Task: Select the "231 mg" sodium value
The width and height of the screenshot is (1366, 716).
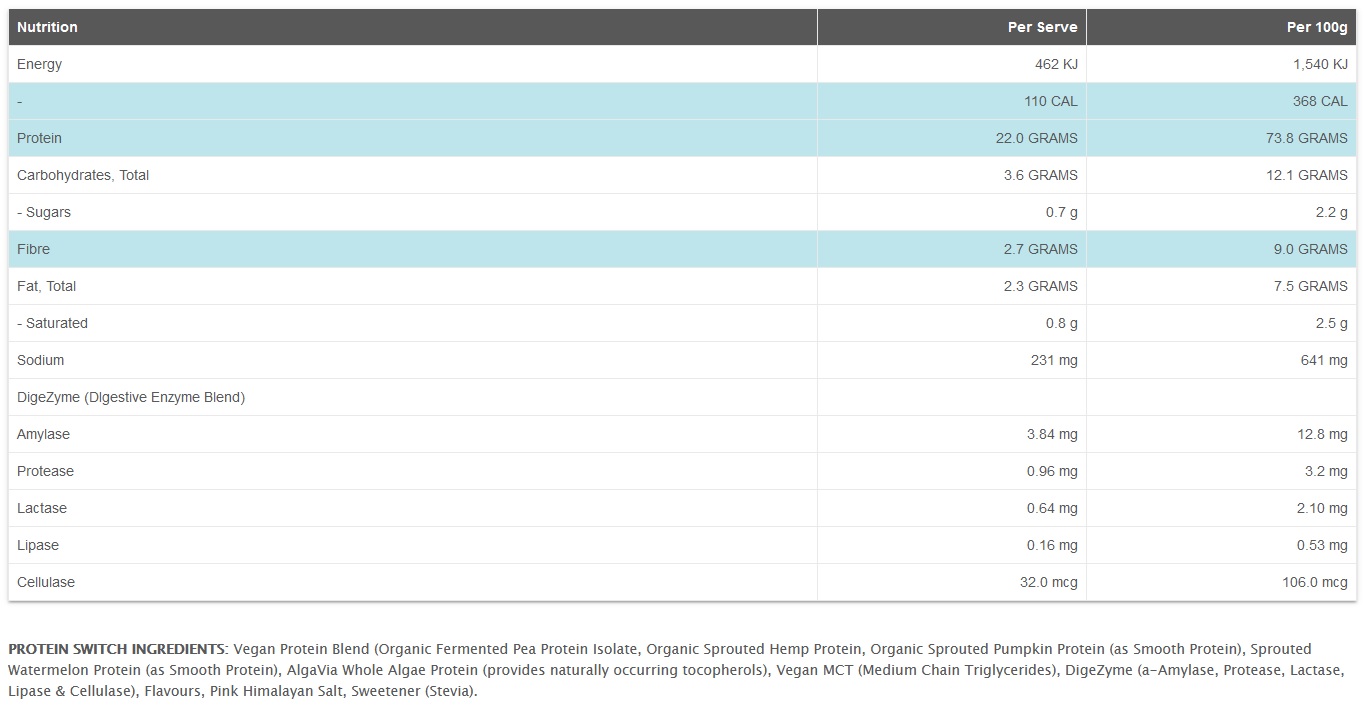Action: coord(1054,360)
